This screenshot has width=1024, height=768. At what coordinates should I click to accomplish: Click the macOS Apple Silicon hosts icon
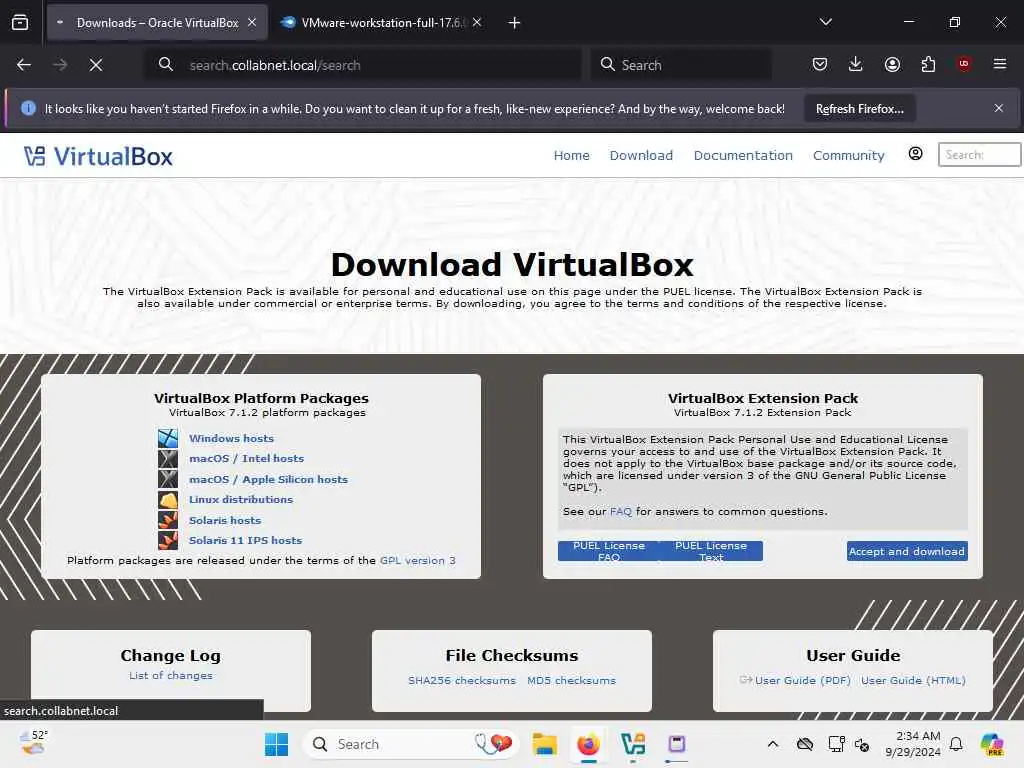click(168, 479)
